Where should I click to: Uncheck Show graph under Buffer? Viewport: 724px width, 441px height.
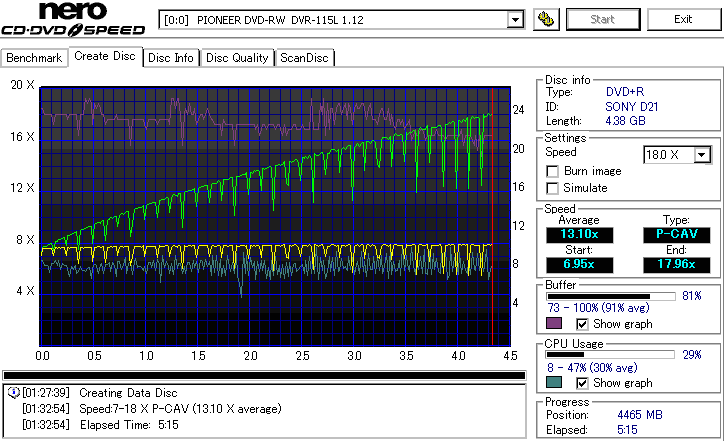(x=583, y=324)
